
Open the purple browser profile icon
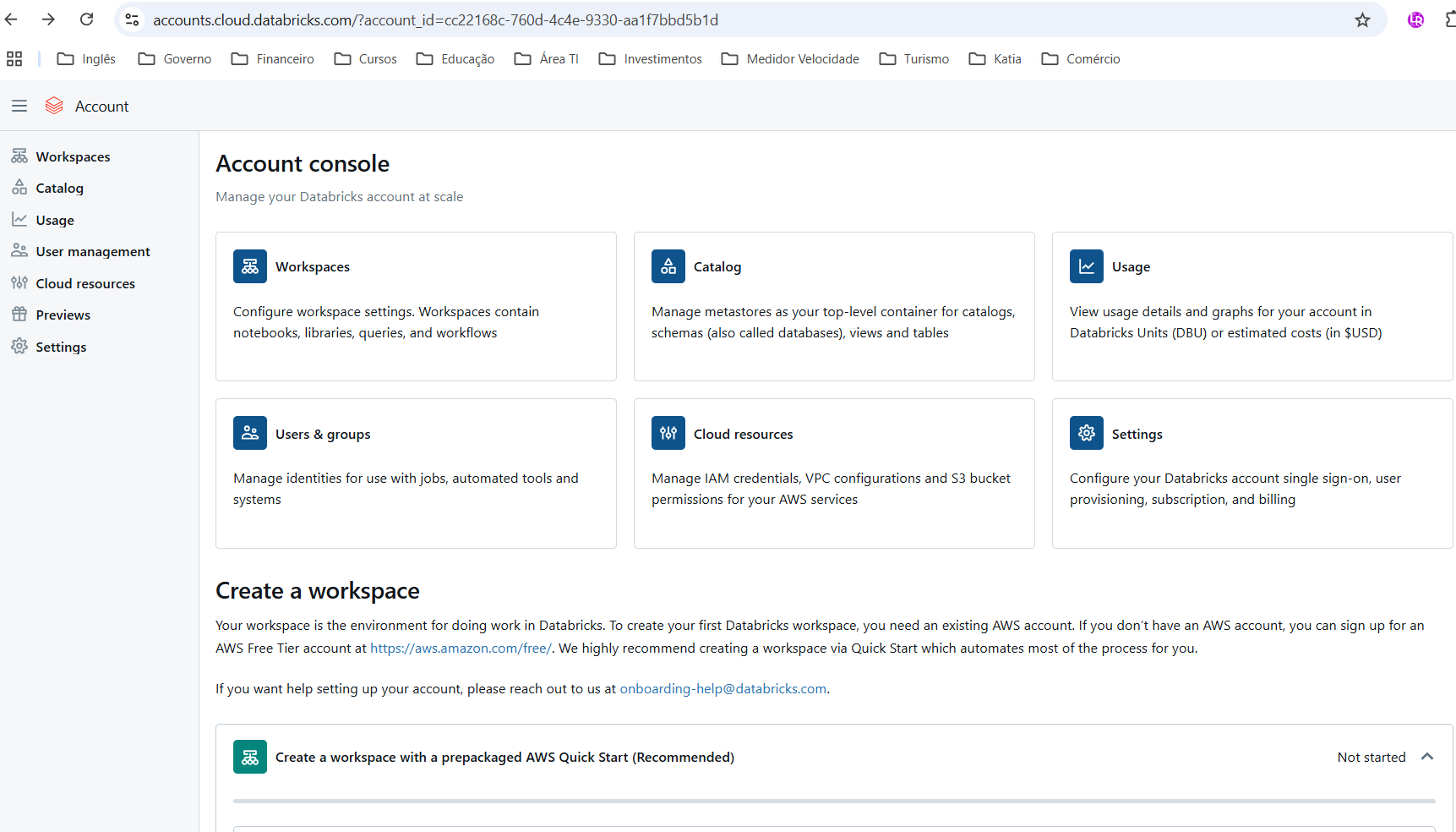click(1415, 19)
